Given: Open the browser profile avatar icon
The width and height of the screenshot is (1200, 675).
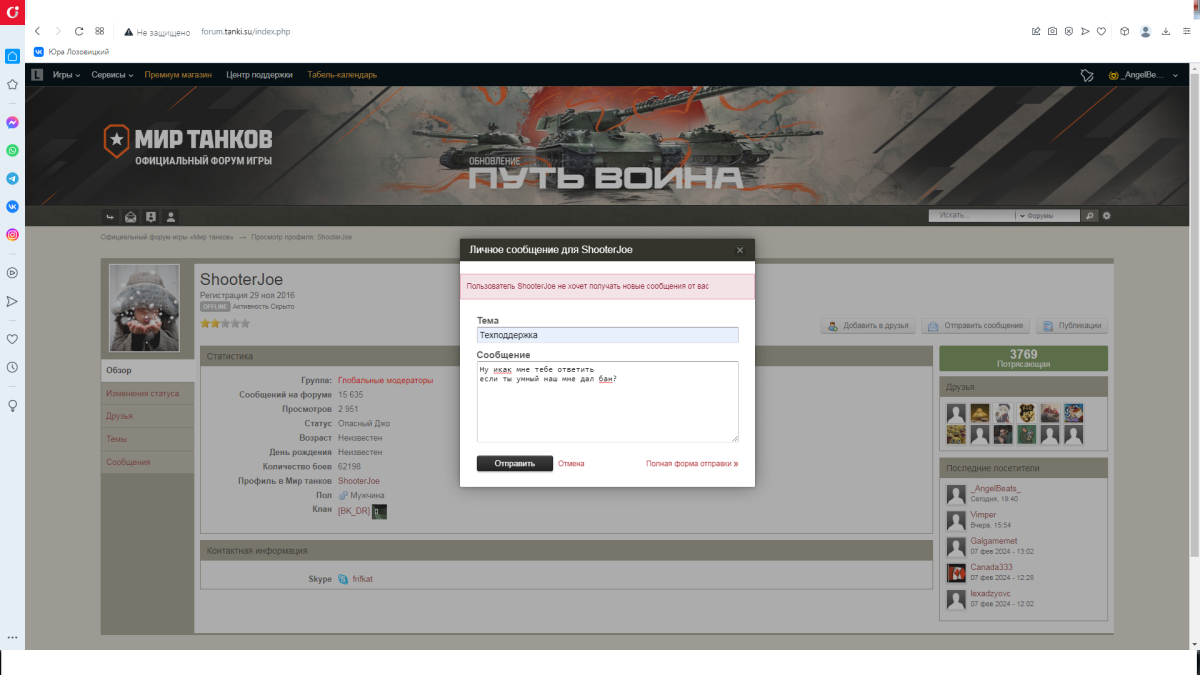Looking at the screenshot, I should tap(1145, 31).
